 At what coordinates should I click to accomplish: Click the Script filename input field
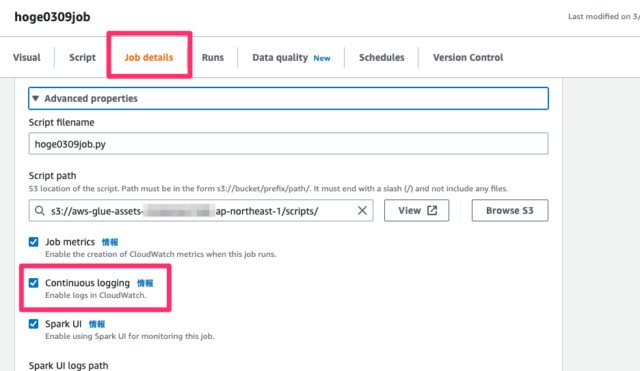(288, 144)
